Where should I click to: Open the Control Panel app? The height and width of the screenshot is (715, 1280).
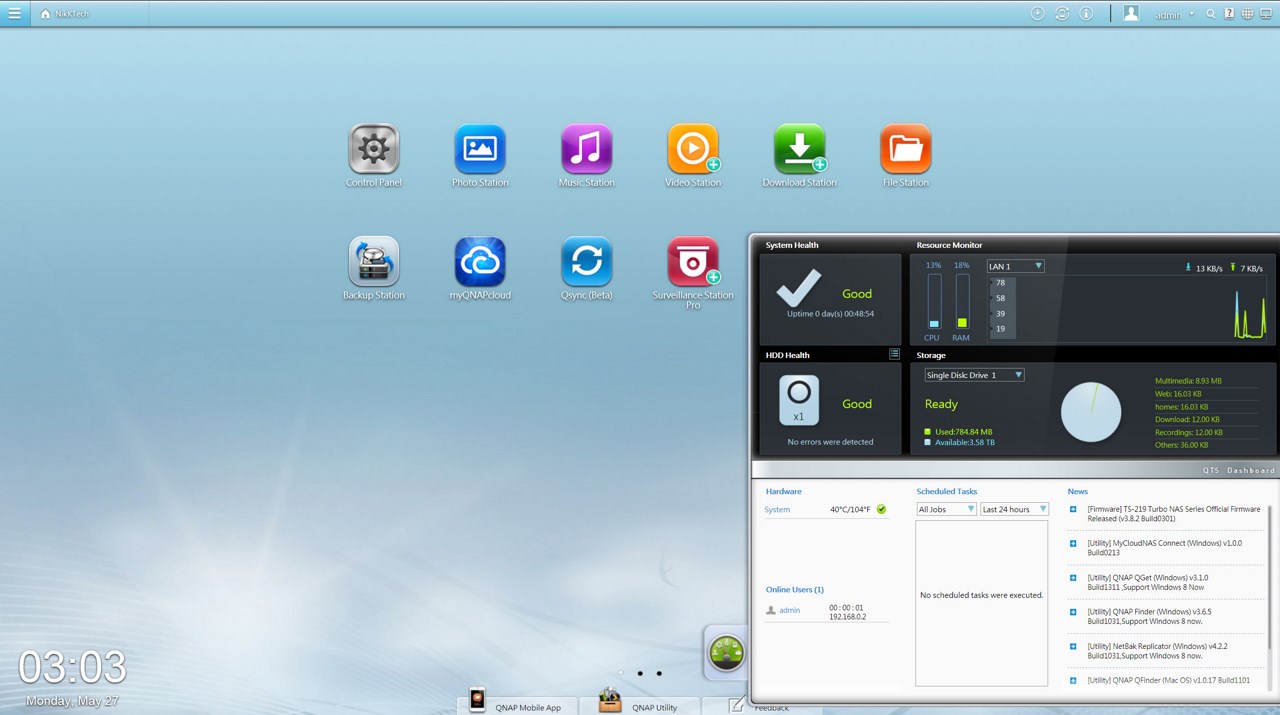tap(374, 149)
